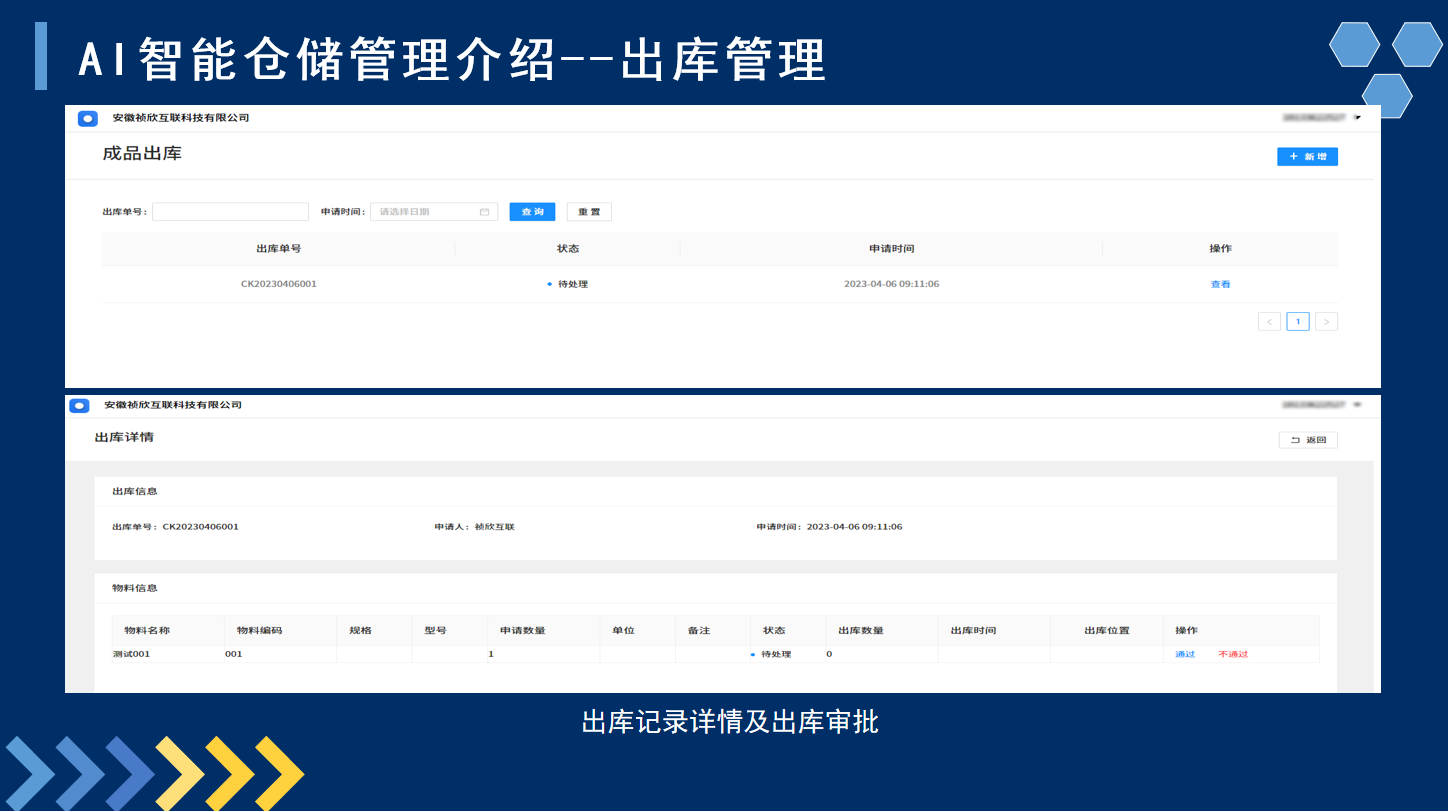This screenshot has height=811, width=1448.
Task: Click the 查询 button
Action: tap(532, 212)
